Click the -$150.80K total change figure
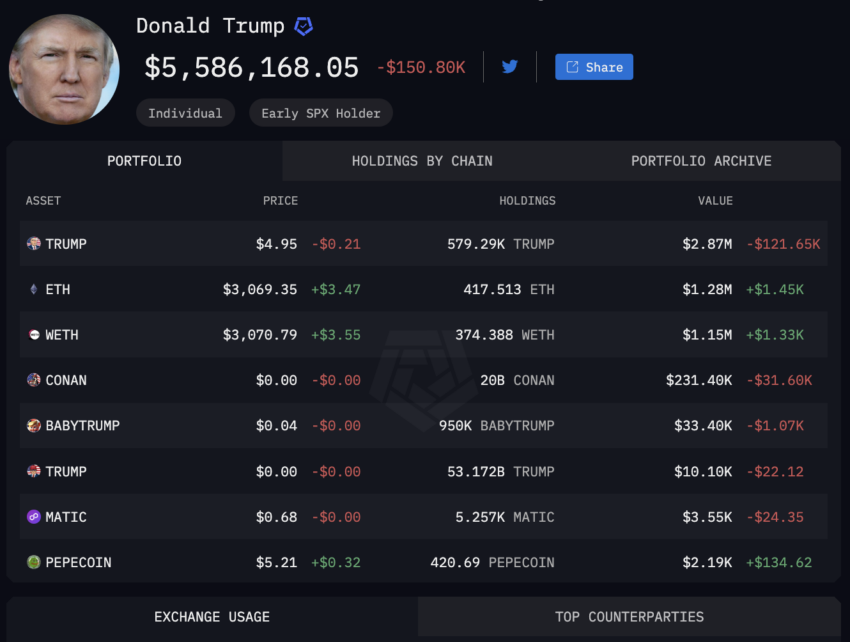This screenshot has width=850, height=642. (x=421, y=67)
